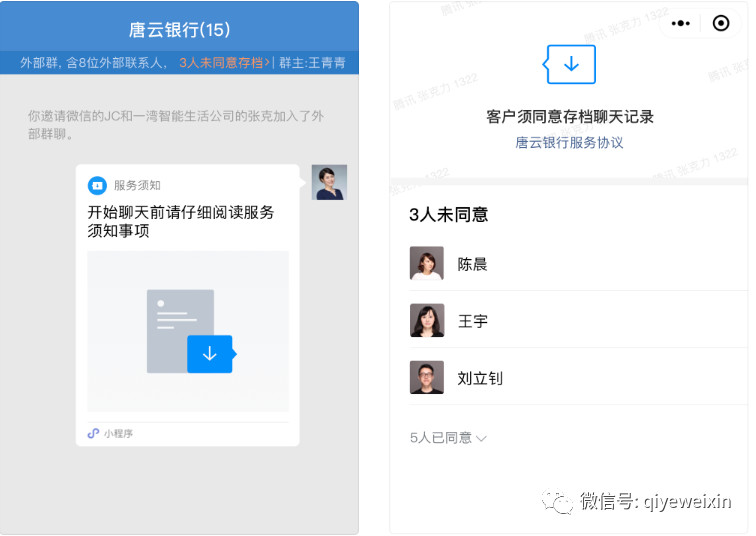The width and height of the screenshot is (756, 536).
Task: Close the mini program via target icon
Action: (x=721, y=23)
